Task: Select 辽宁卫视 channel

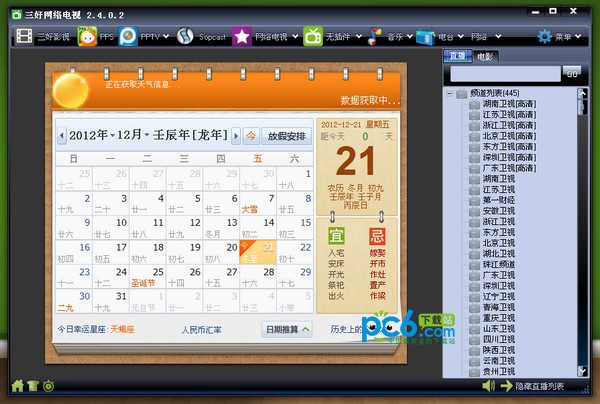Action: pyautogui.click(x=499, y=296)
